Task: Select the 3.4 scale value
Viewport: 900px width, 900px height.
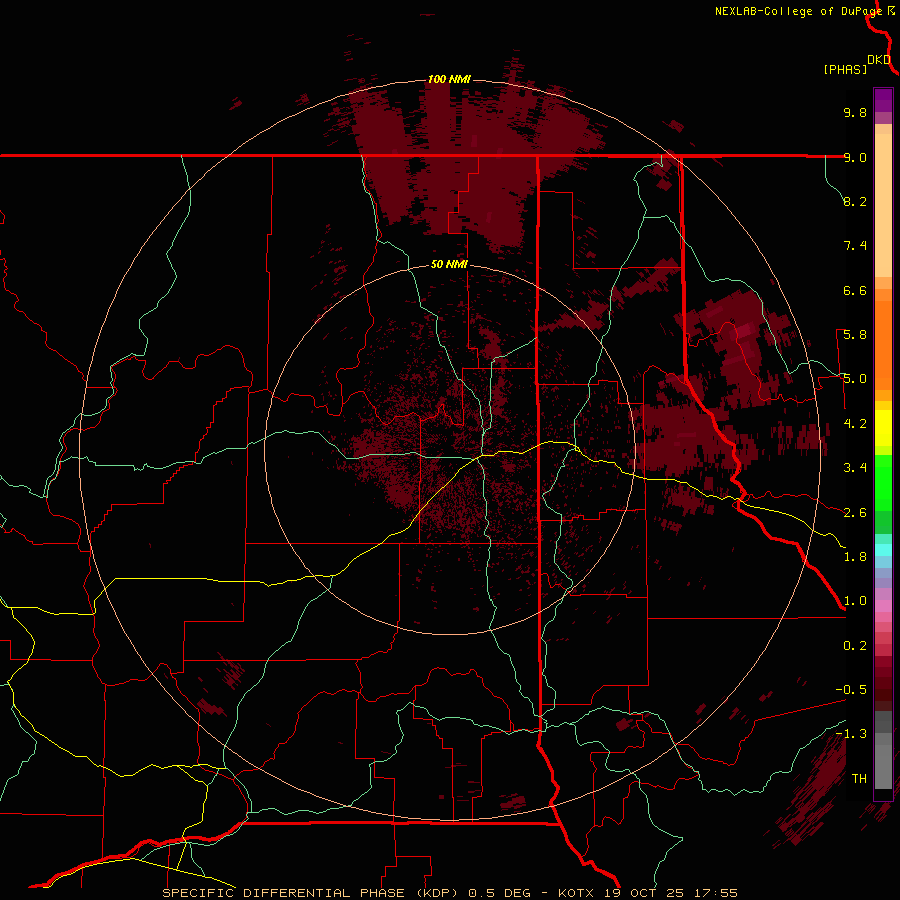Action: tap(855, 468)
